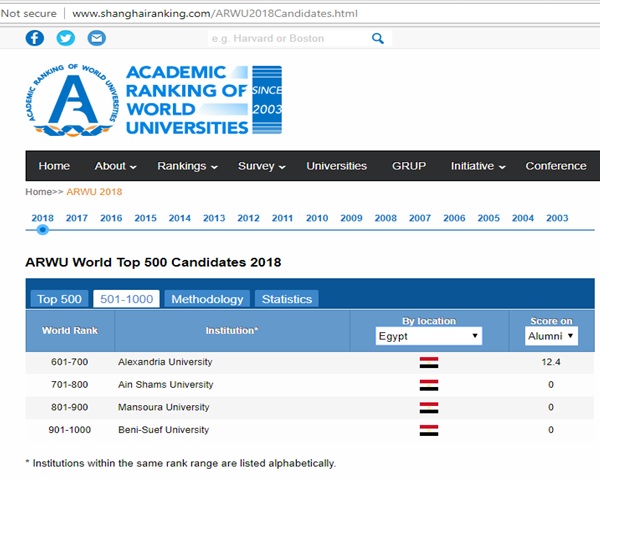Select year 2018 on timeline
Screen dimensions: 632x536
pos(42,218)
